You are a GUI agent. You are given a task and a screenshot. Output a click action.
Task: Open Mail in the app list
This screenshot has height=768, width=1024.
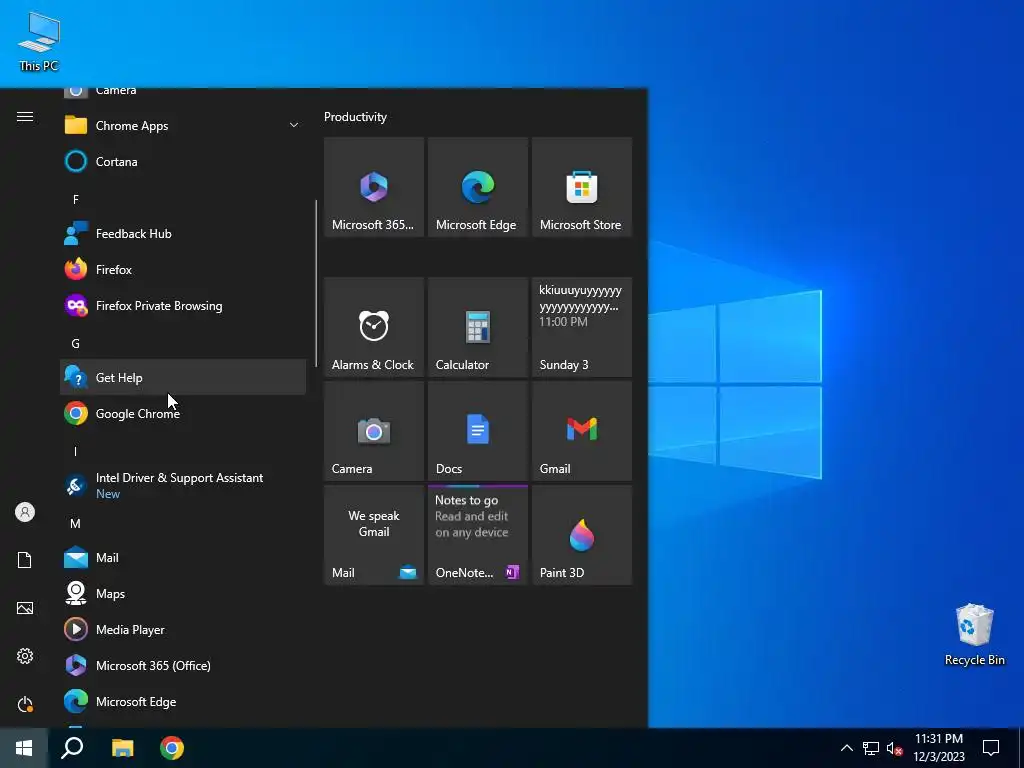point(183,557)
